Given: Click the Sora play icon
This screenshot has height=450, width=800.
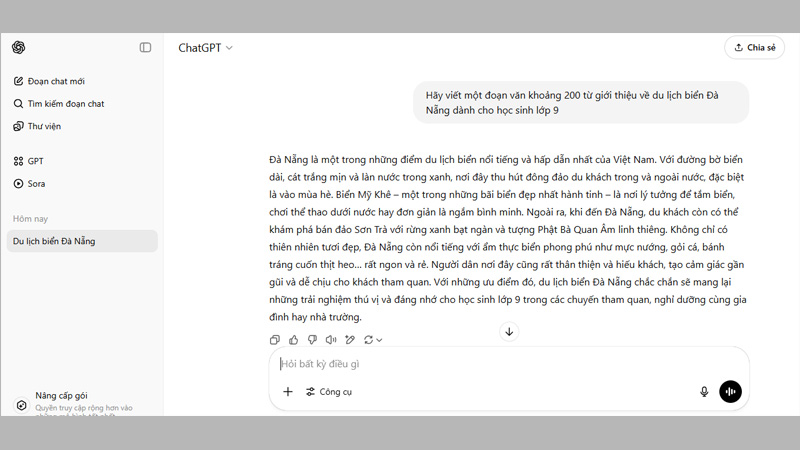Looking at the screenshot, I should (18, 184).
